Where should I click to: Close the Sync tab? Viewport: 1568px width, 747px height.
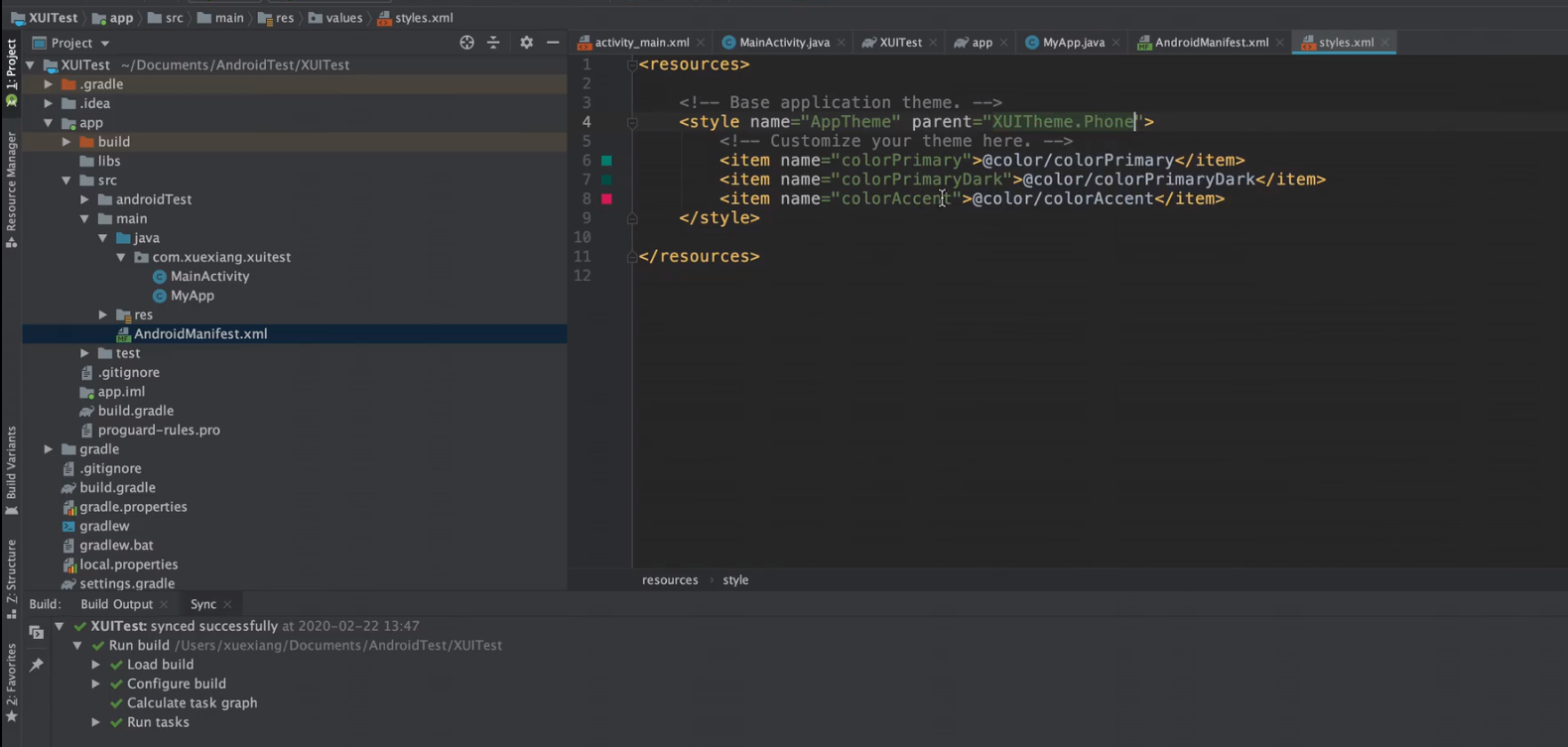(x=227, y=604)
